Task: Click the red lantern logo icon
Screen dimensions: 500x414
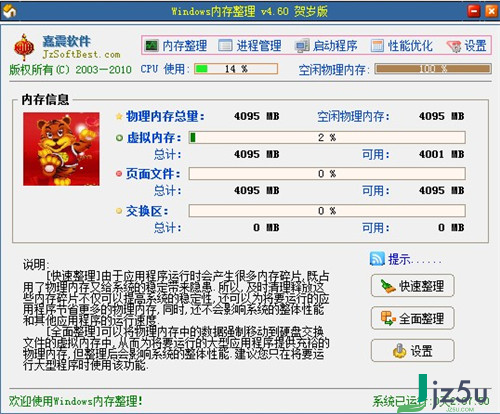Action: point(24,48)
